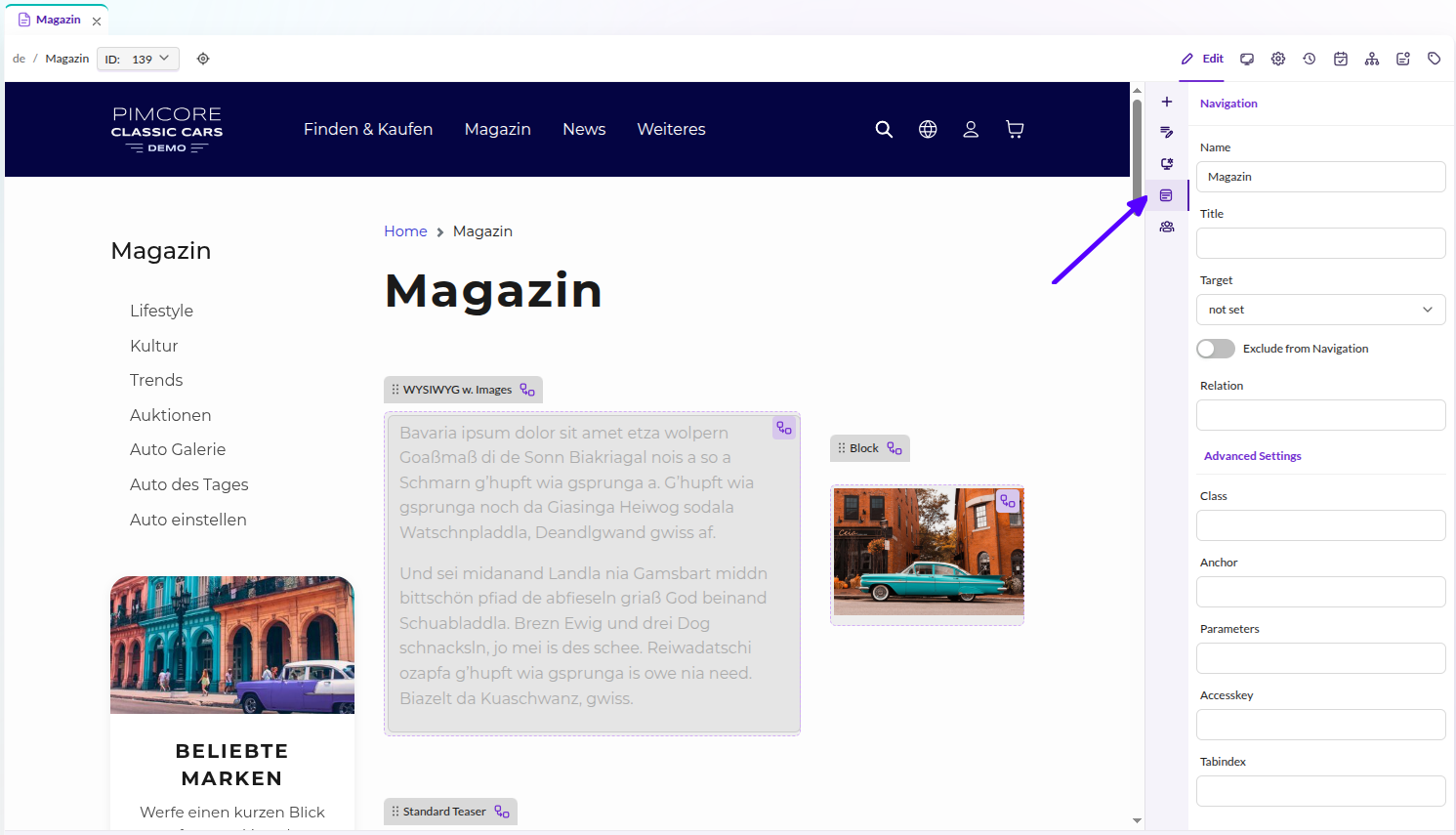1456x835 pixels.
Task: Grab the drag handle of WYSIWYG w. Images
Action: [395, 390]
